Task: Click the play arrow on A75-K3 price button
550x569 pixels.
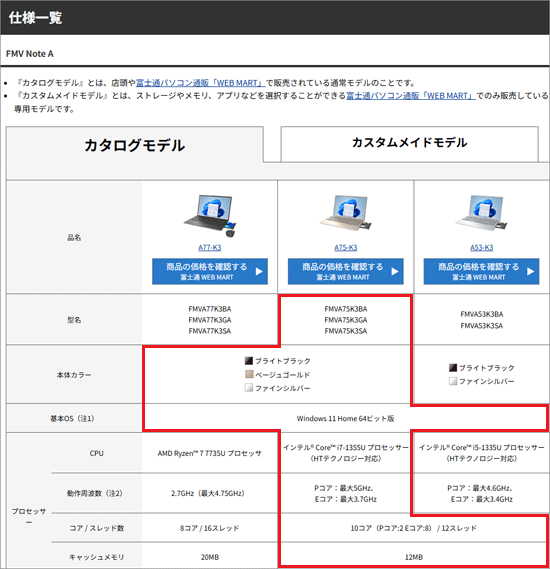Action: coord(395,271)
